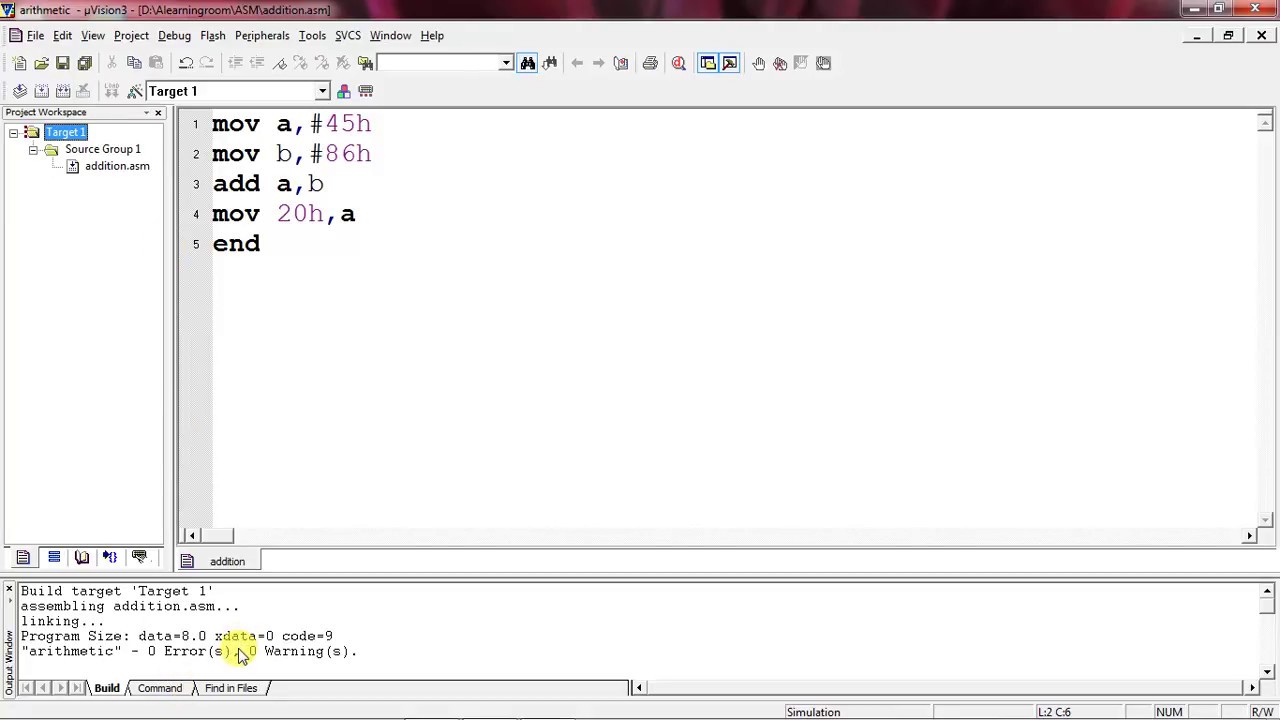The image size is (1280, 720).
Task: Select addition.asm in the project tree
Action: [117, 166]
